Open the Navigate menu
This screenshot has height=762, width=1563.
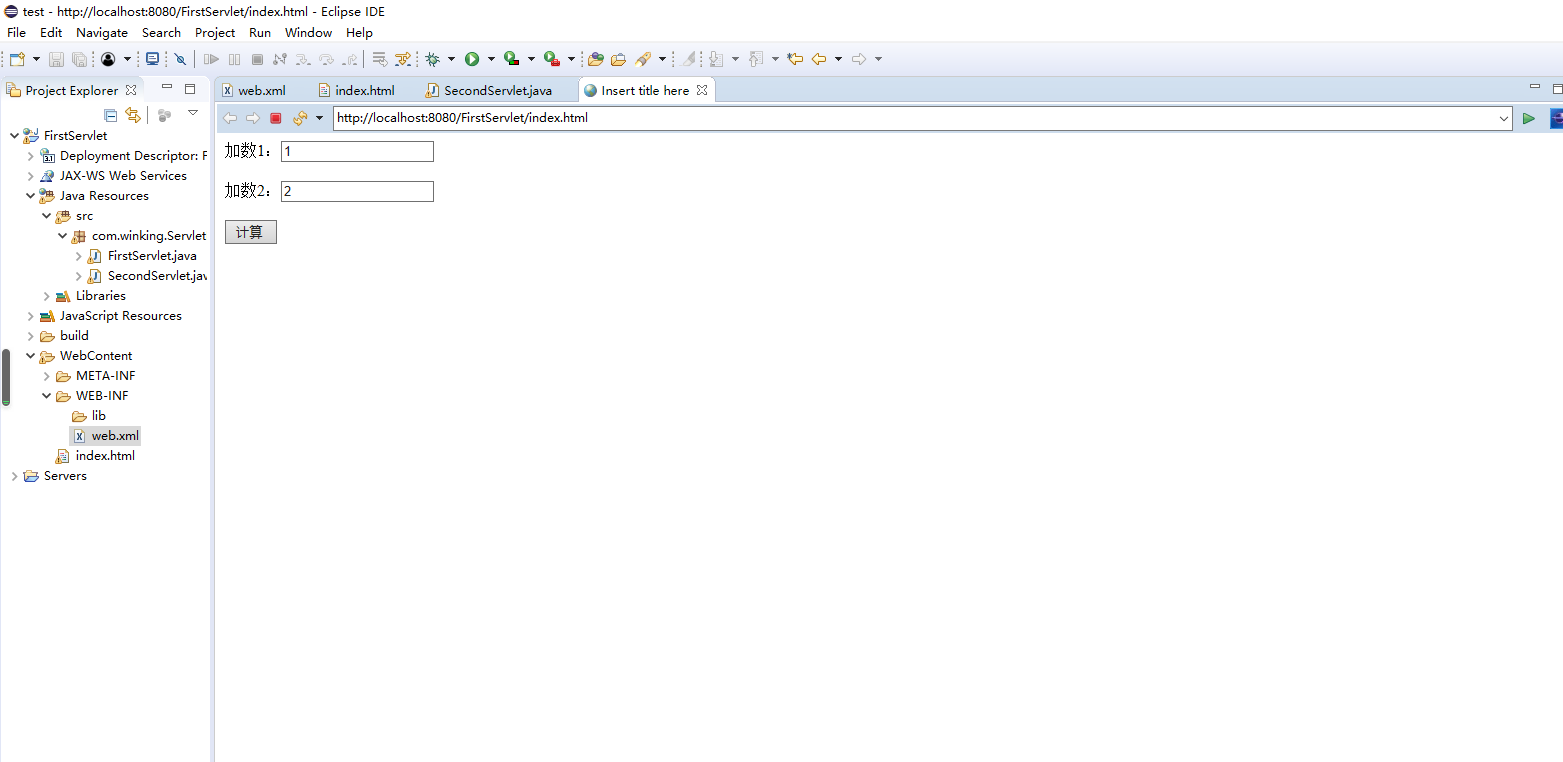102,33
